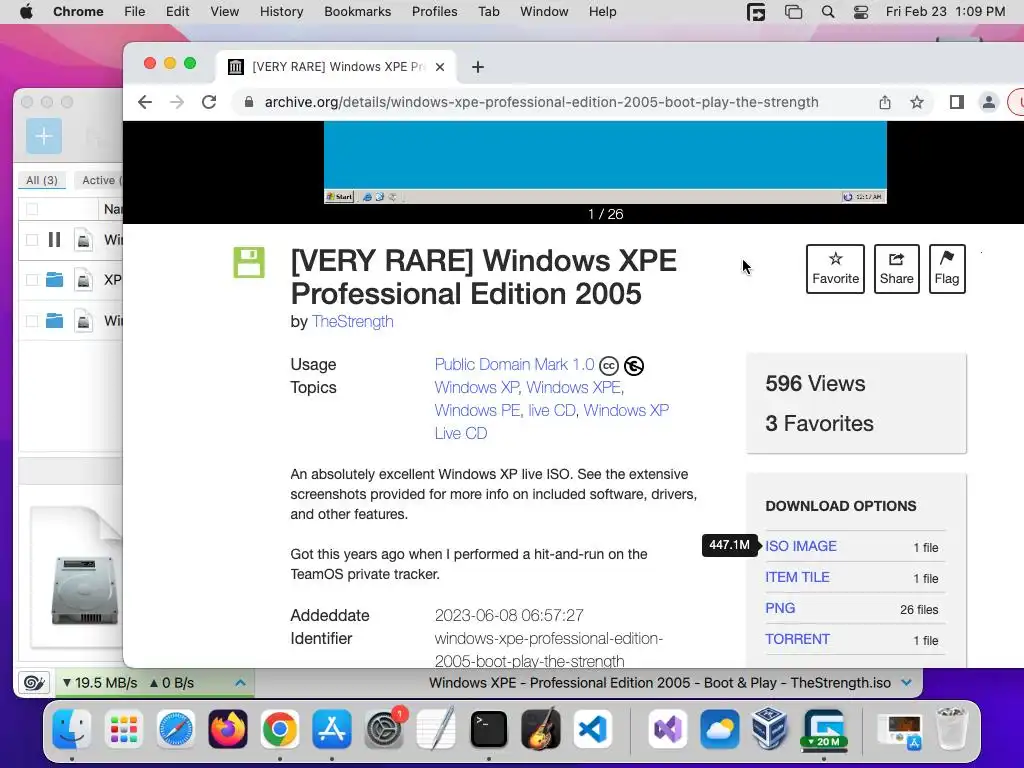
Task: Select the All (3) tab in downloader
Action: 42,180
